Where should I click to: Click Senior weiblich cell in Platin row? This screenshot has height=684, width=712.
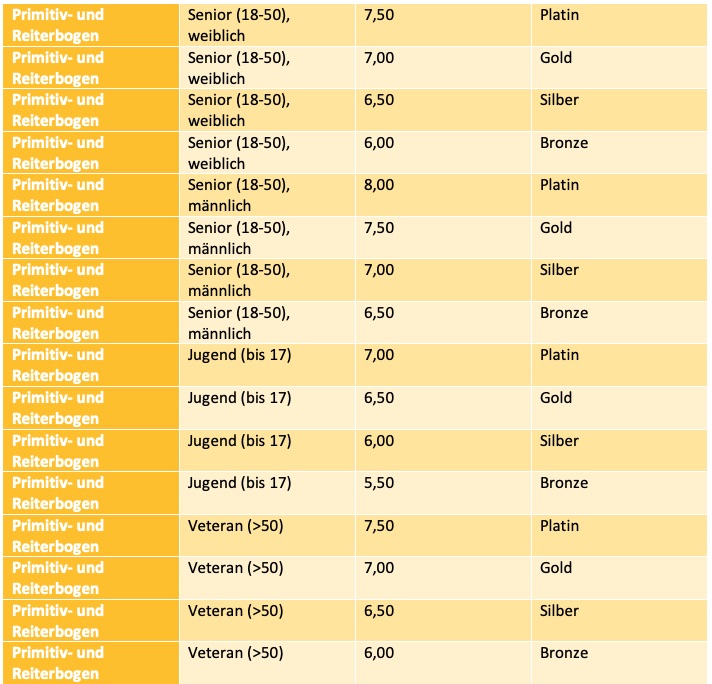click(239, 25)
